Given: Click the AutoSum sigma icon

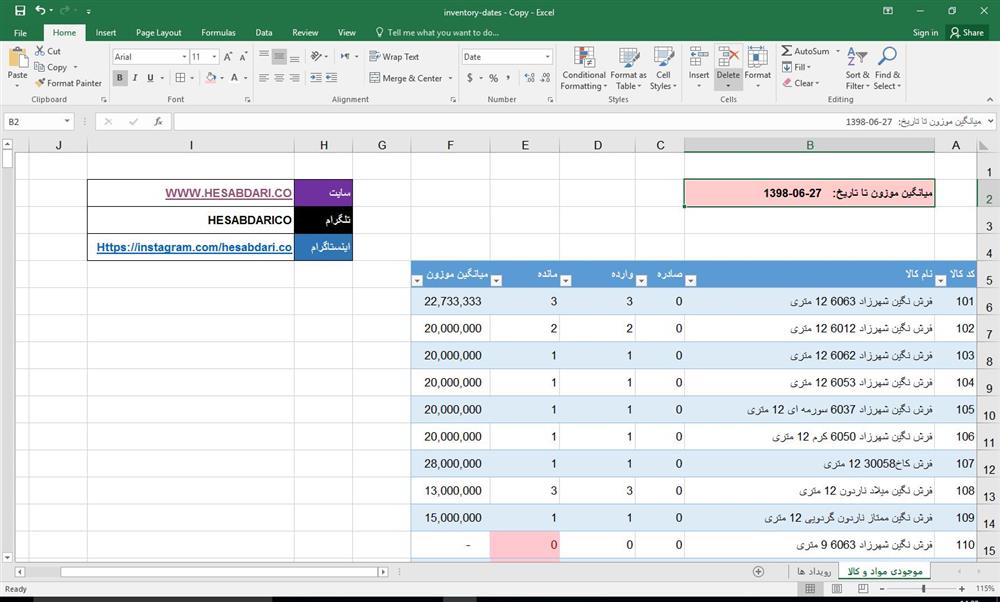Looking at the screenshot, I should click(x=787, y=51).
